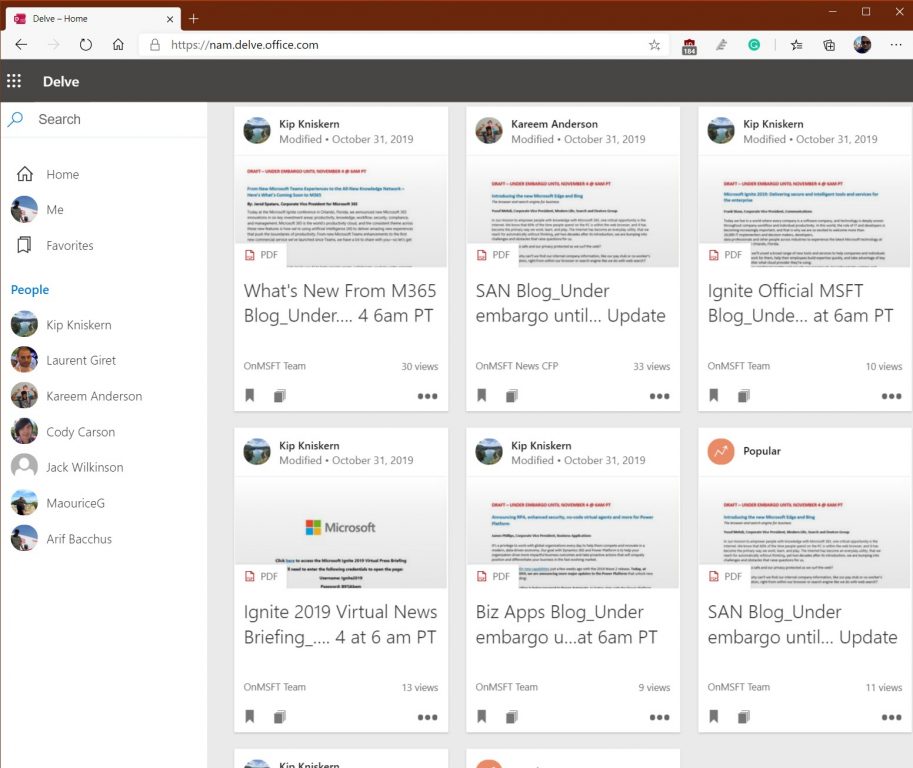Image resolution: width=913 pixels, height=768 pixels.
Task: Click the PDF icon on What's New From M365 card
Action: (250, 255)
